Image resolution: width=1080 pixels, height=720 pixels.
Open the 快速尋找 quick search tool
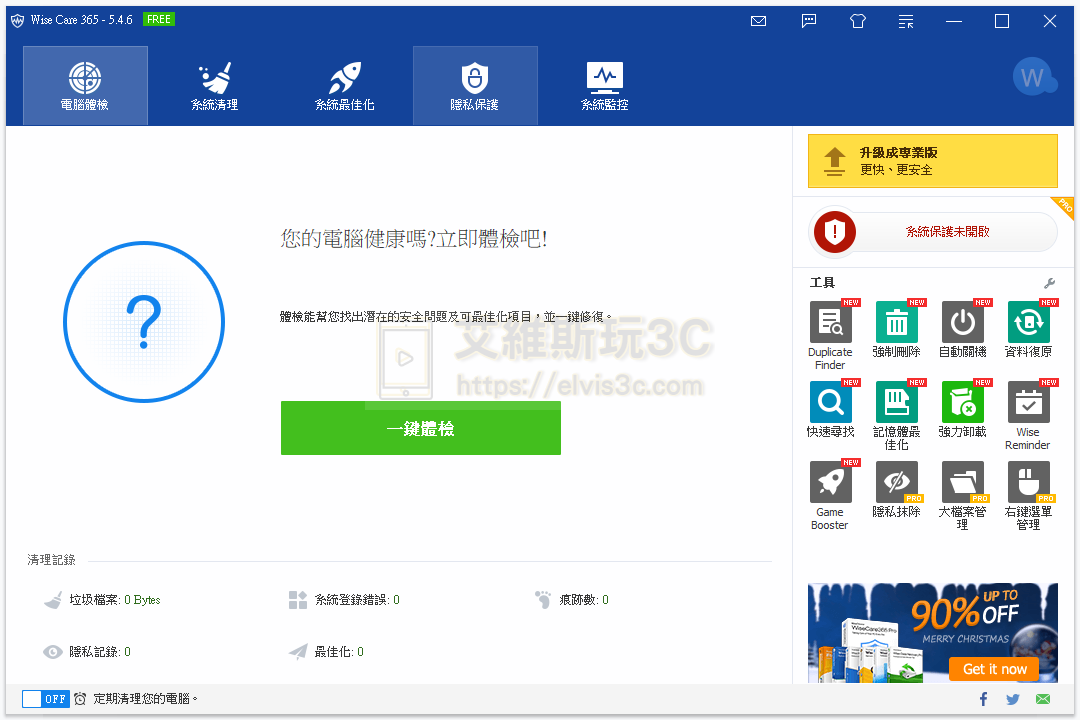[829, 403]
